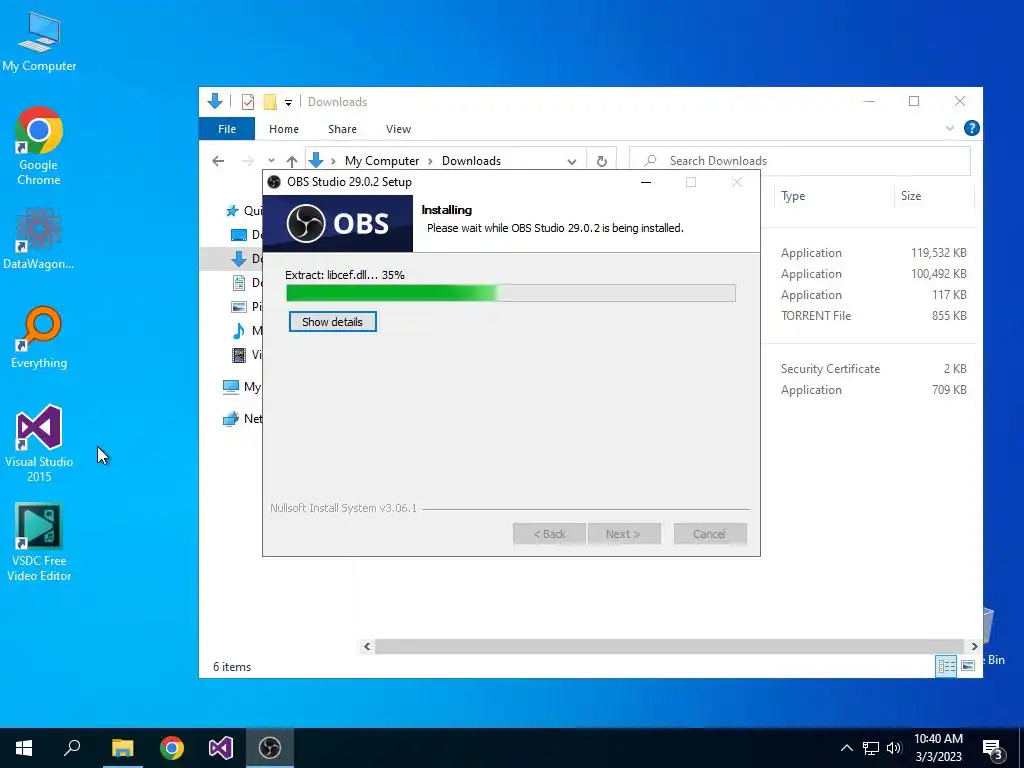The height and width of the screenshot is (768, 1024).
Task: Expand the explorer ribbon chevron
Action: pyautogui.click(x=950, y=129)
